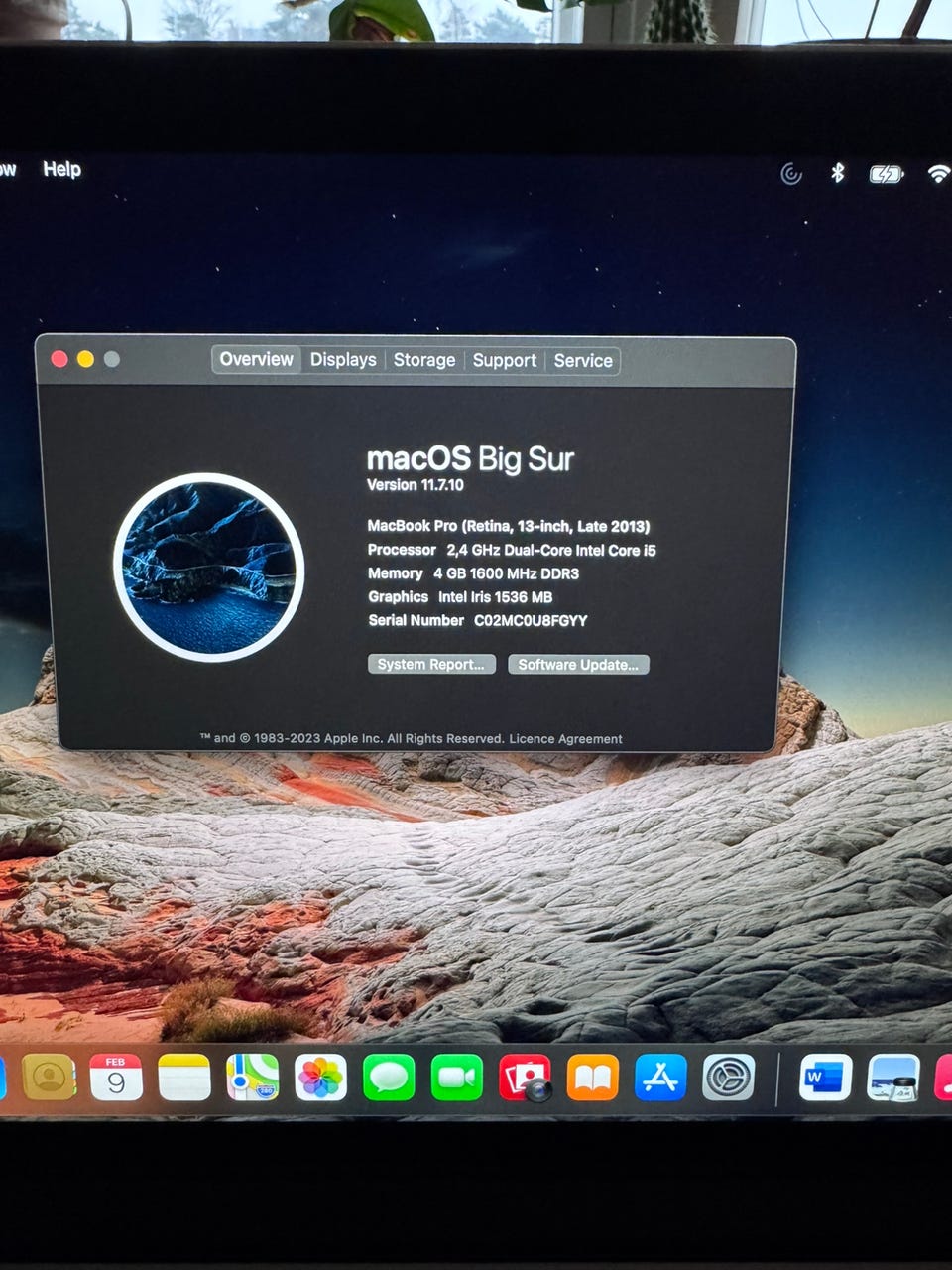This screenshot has width=952, height=1270.
Task: Select the Service tab
Action: pos(583,361)
